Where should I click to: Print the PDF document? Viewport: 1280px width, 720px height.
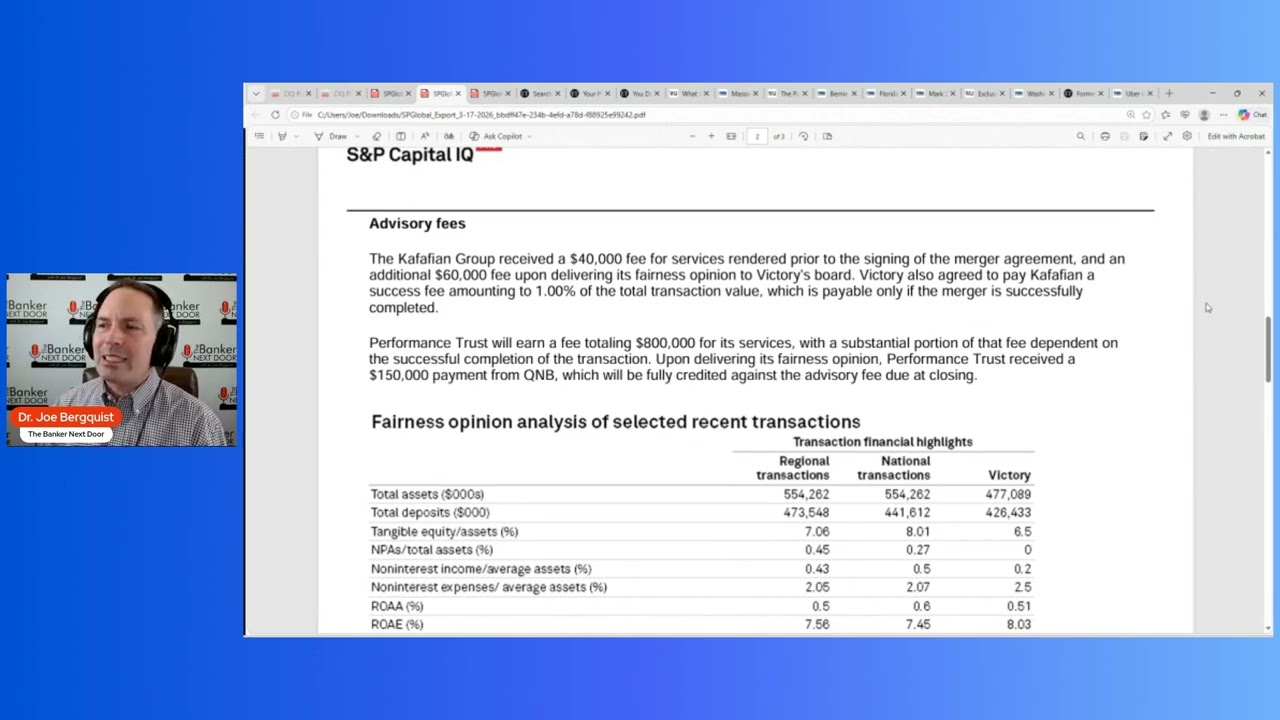(1105, 136)
